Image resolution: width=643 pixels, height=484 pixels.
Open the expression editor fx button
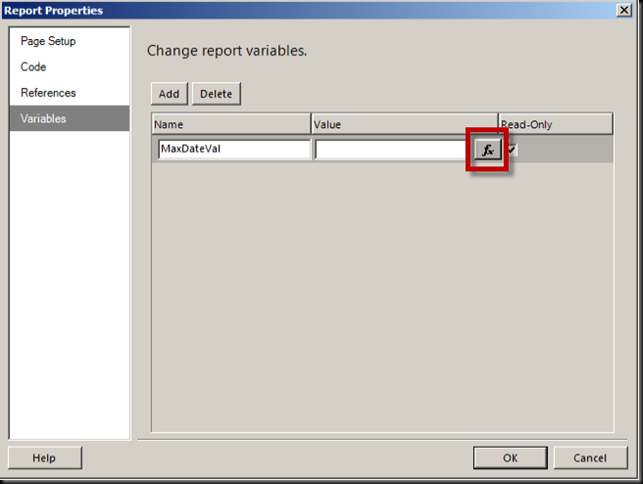[x=487, y=149]
